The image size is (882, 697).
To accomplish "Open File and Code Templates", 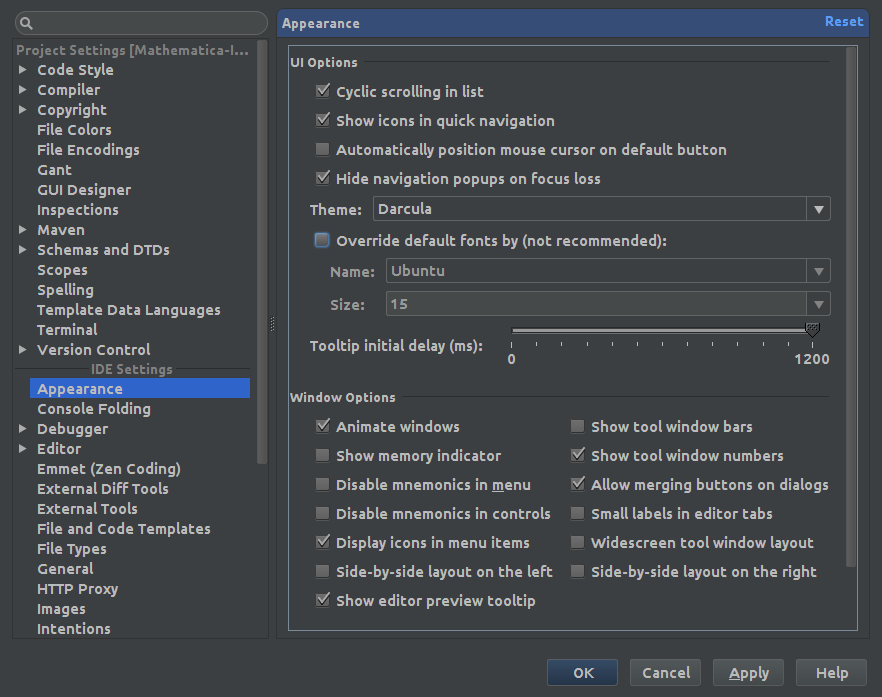I will tap(124, 529).
